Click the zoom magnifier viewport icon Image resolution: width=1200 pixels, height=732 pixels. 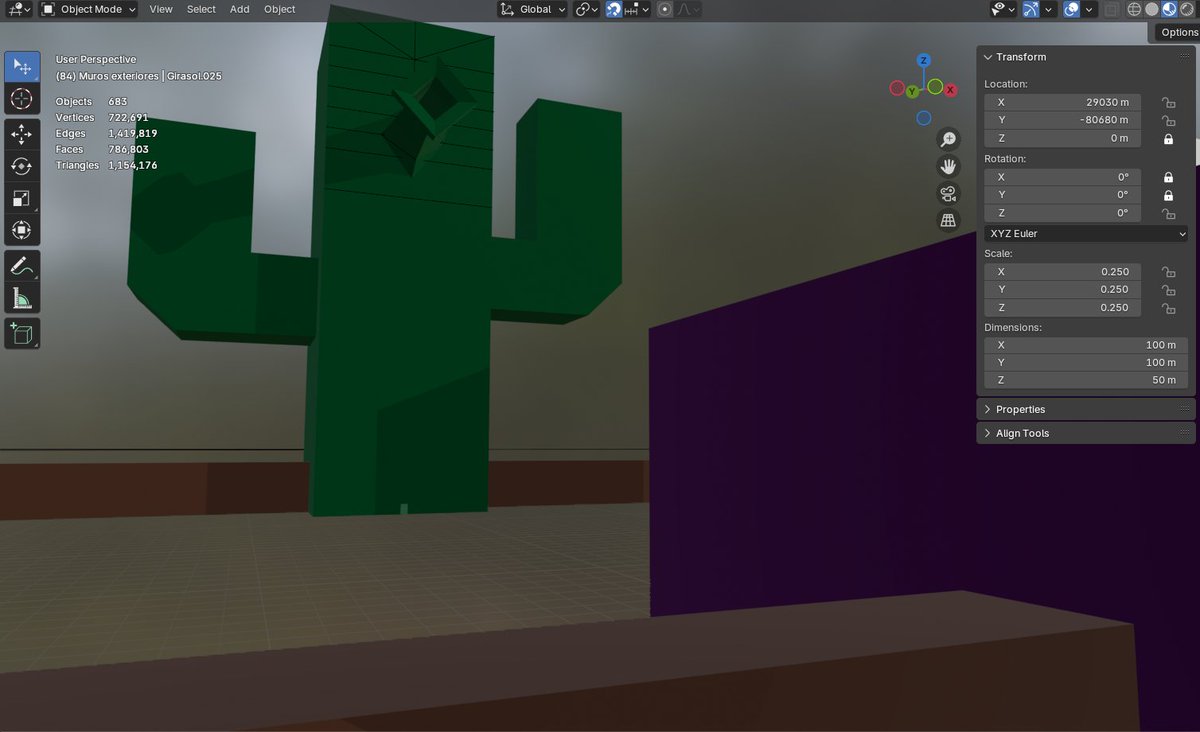tap(948, 140)
